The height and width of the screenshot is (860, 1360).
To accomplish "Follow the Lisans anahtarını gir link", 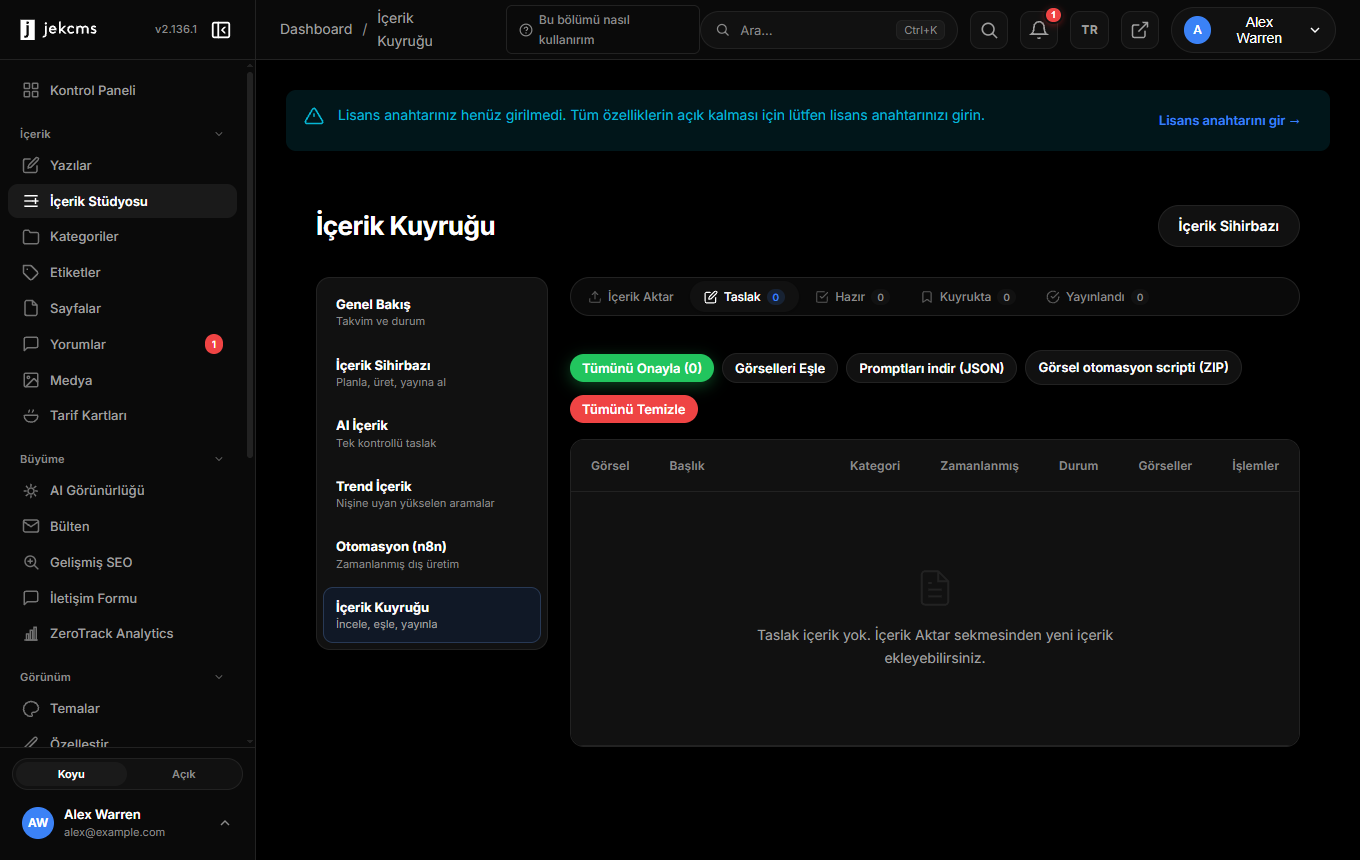I will [1230, 120].
